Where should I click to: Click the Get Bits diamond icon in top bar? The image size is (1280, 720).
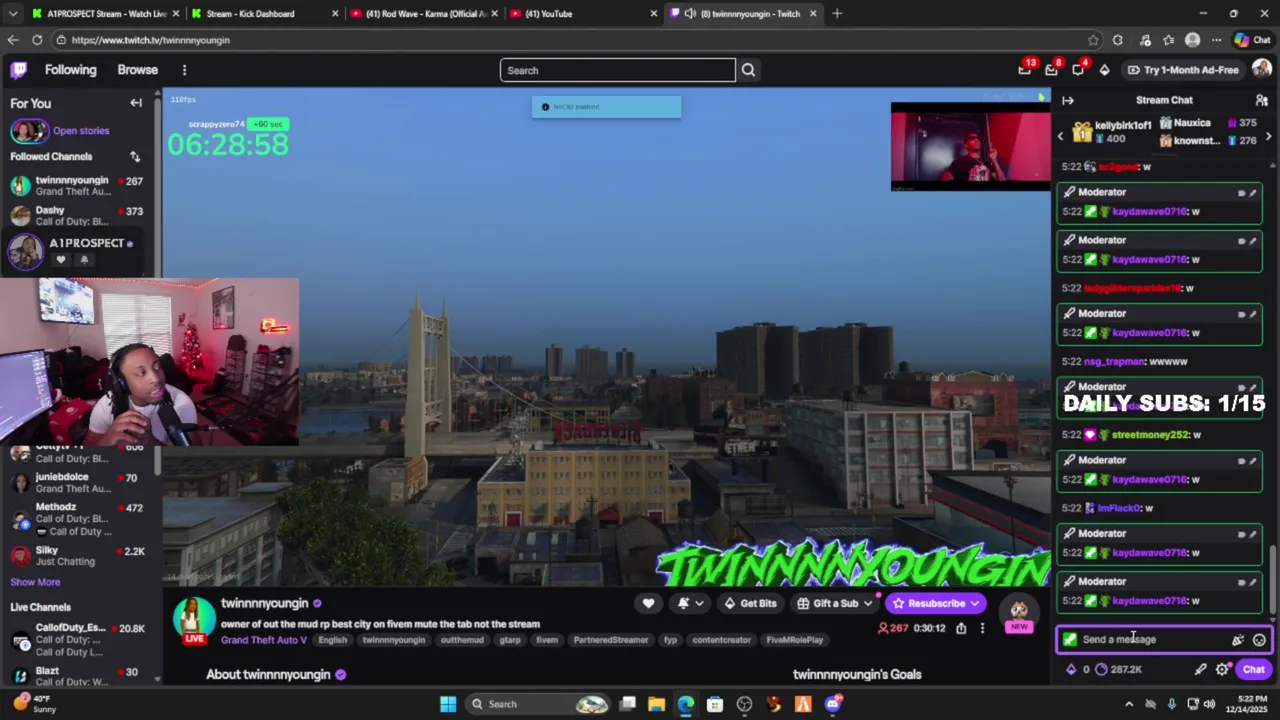tap(1104, 70)
